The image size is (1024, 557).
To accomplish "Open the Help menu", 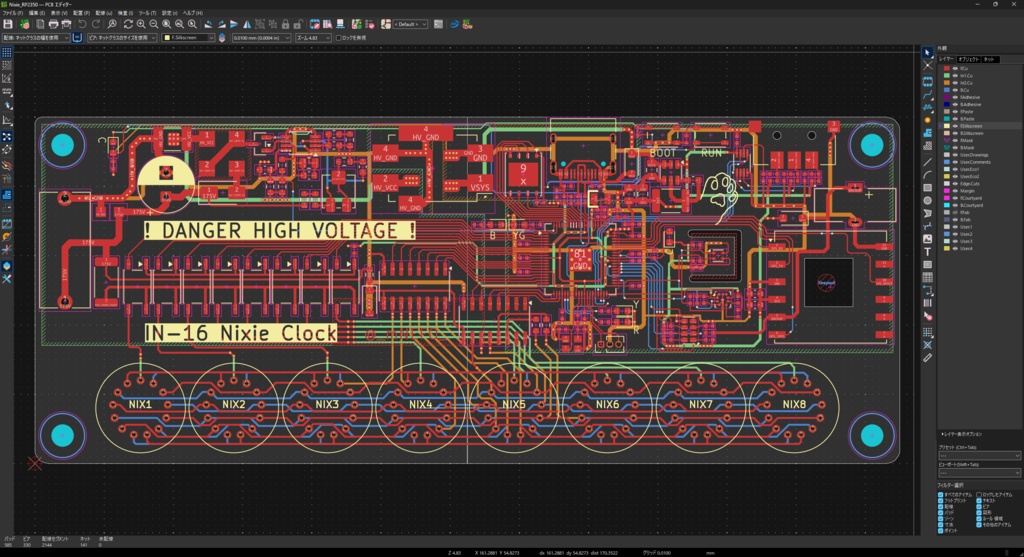I will point(193,13).
